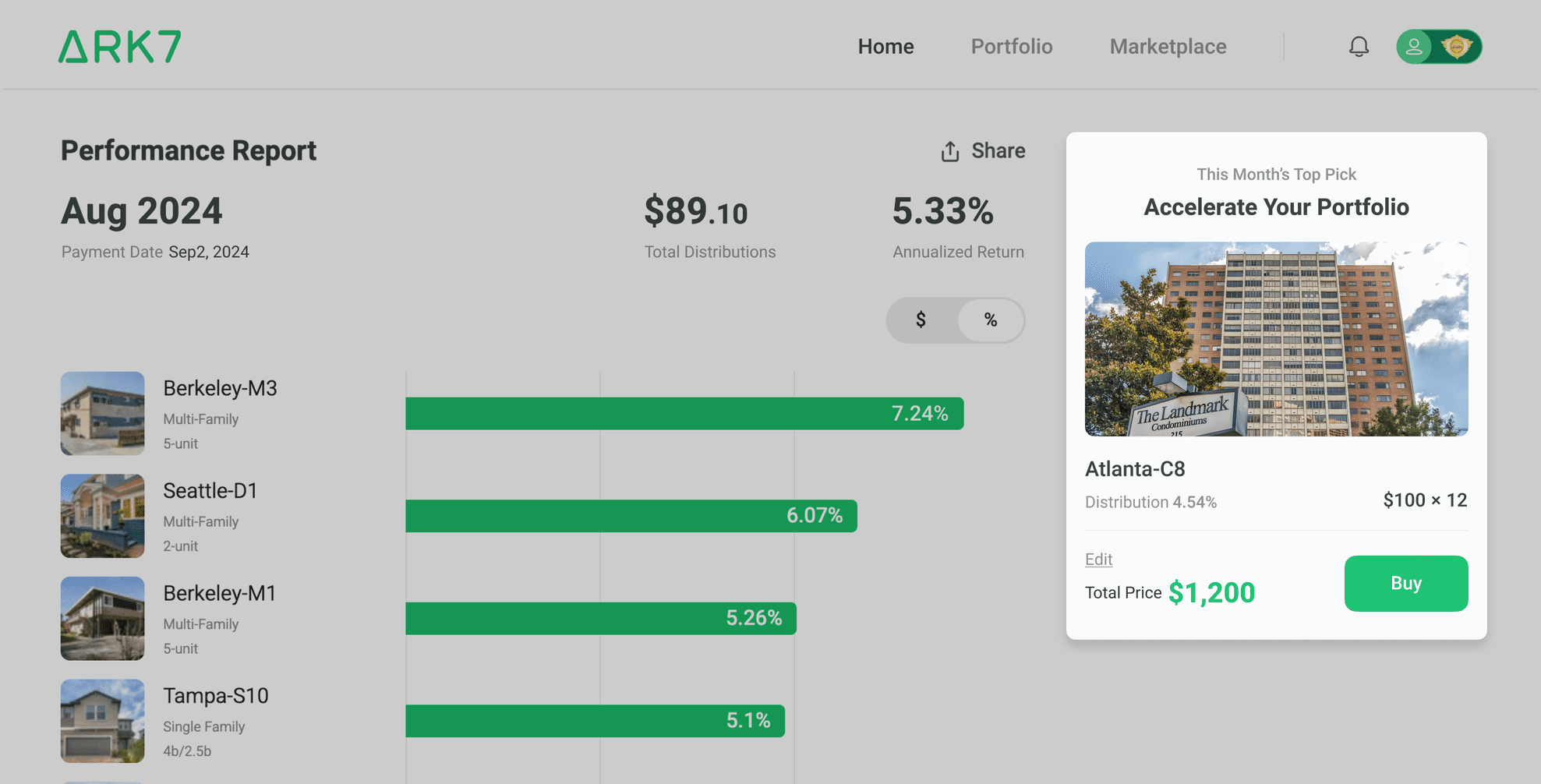The width and height of the screenshot is (1541, 784).
Task: Click the ARK7 logo
Action: pyautogui.click(x=119, y=47)
